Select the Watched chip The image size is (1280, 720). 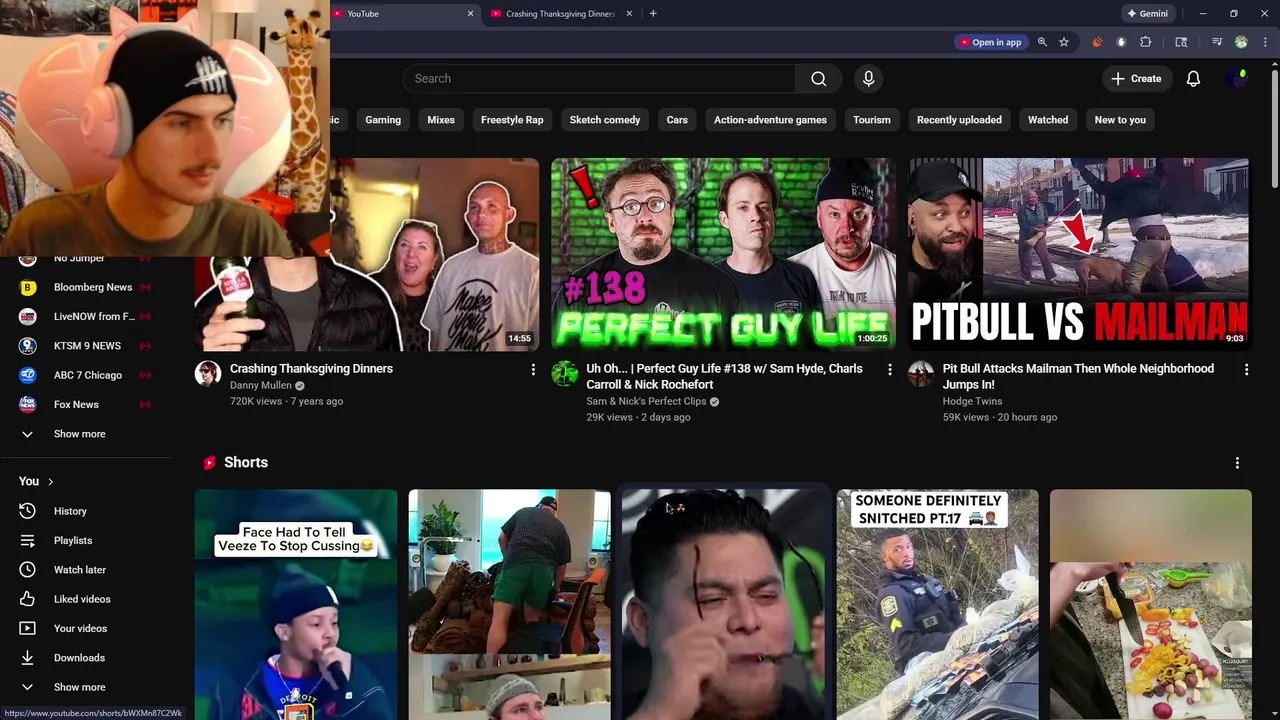coord(1048,120)
